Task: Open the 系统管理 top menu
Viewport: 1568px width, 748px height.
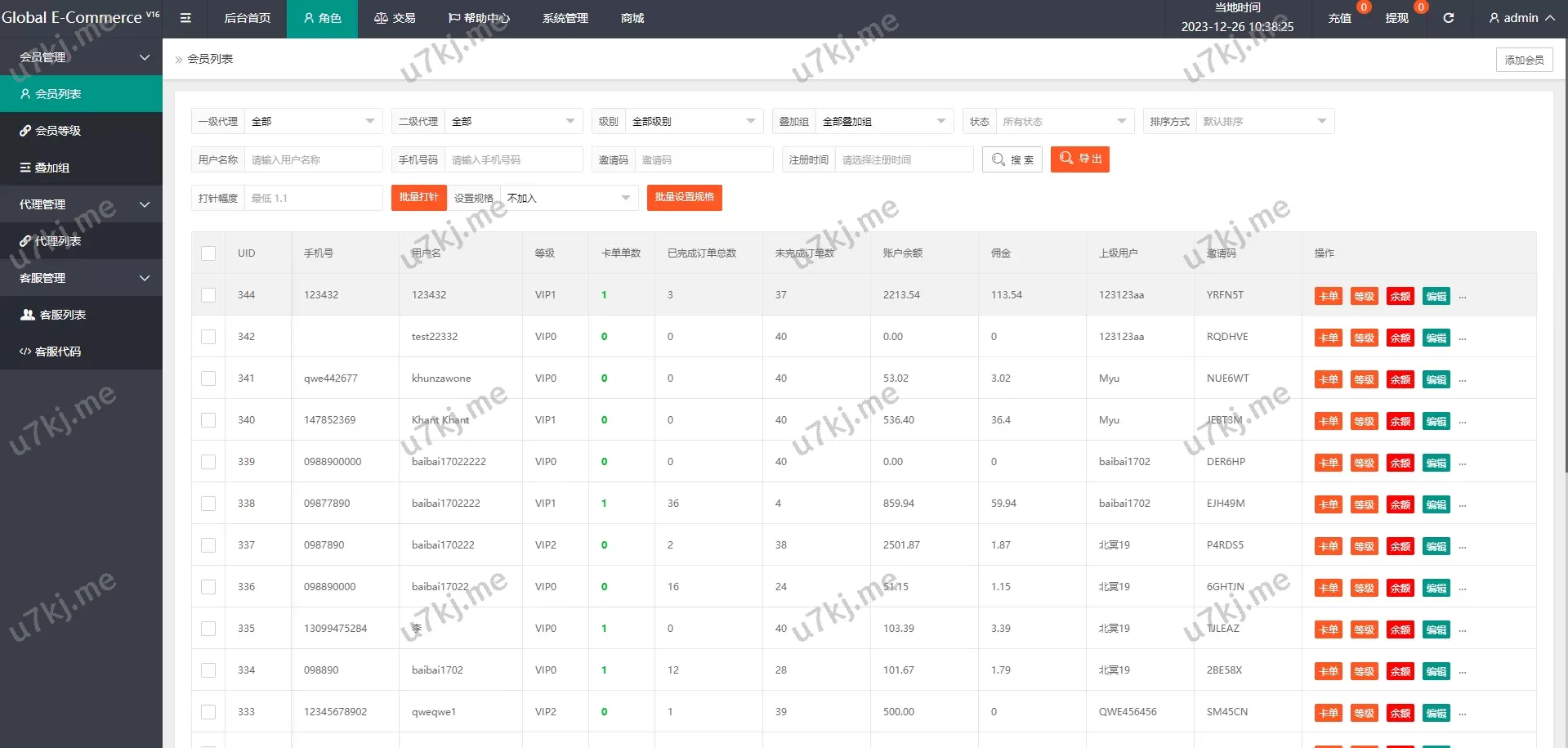Action: coord(565,18)
